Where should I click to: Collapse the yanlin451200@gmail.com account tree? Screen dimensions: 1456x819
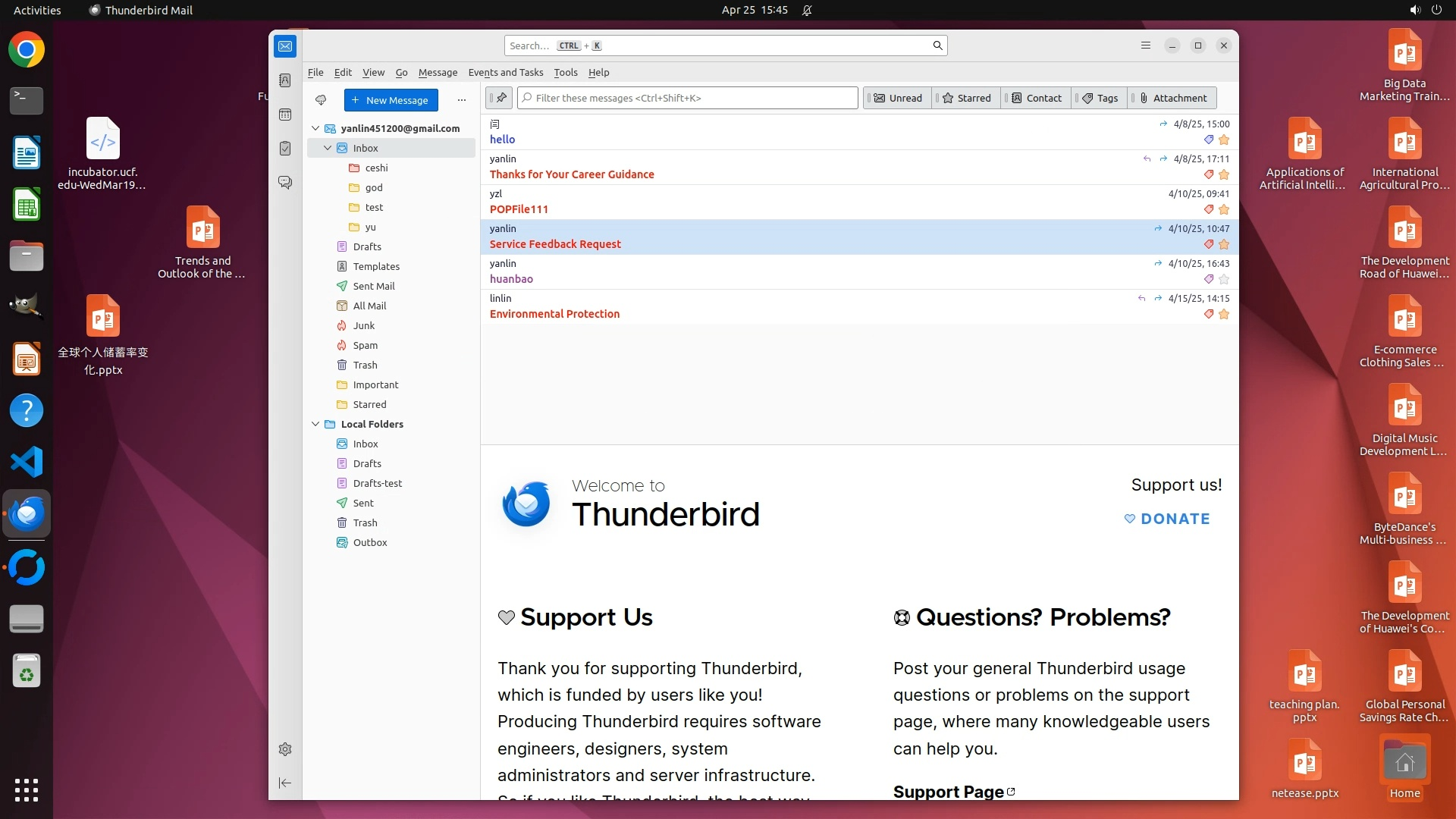coord(315,128)
